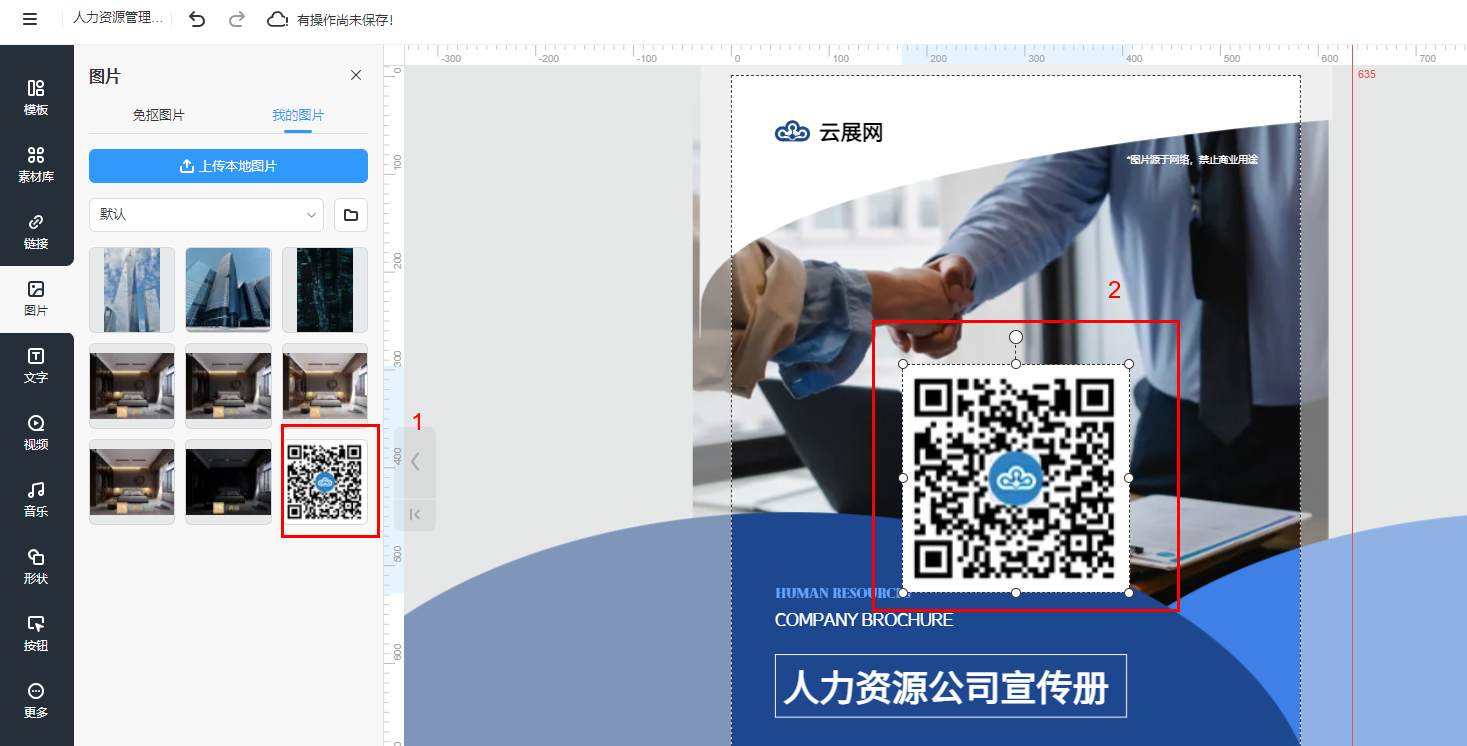Open the hamburger main menu
The width and height of the screenshot is (1467, 746).
pyautogui.click(x=30, y=20)
